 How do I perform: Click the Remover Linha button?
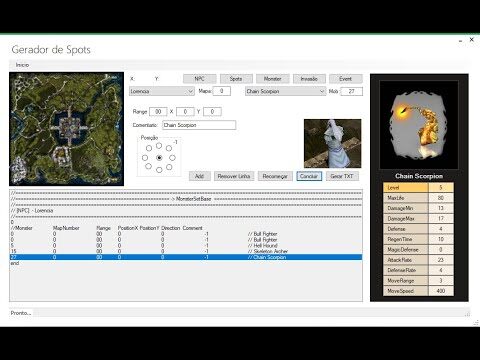(234, 176)
